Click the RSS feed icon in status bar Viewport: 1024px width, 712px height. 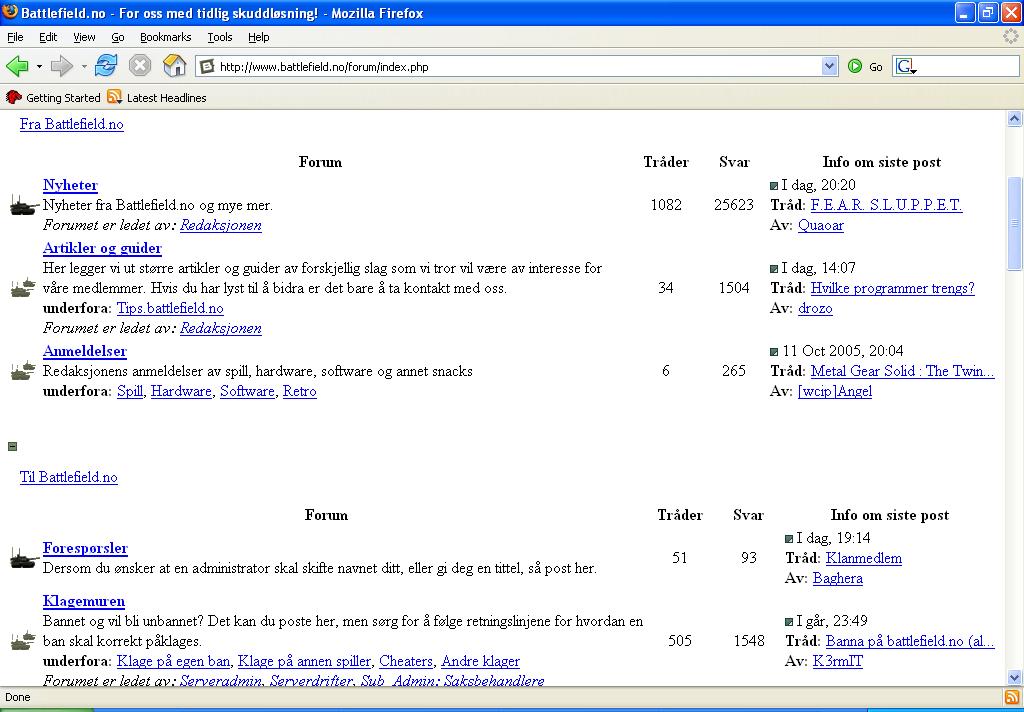coord(1012,697)
